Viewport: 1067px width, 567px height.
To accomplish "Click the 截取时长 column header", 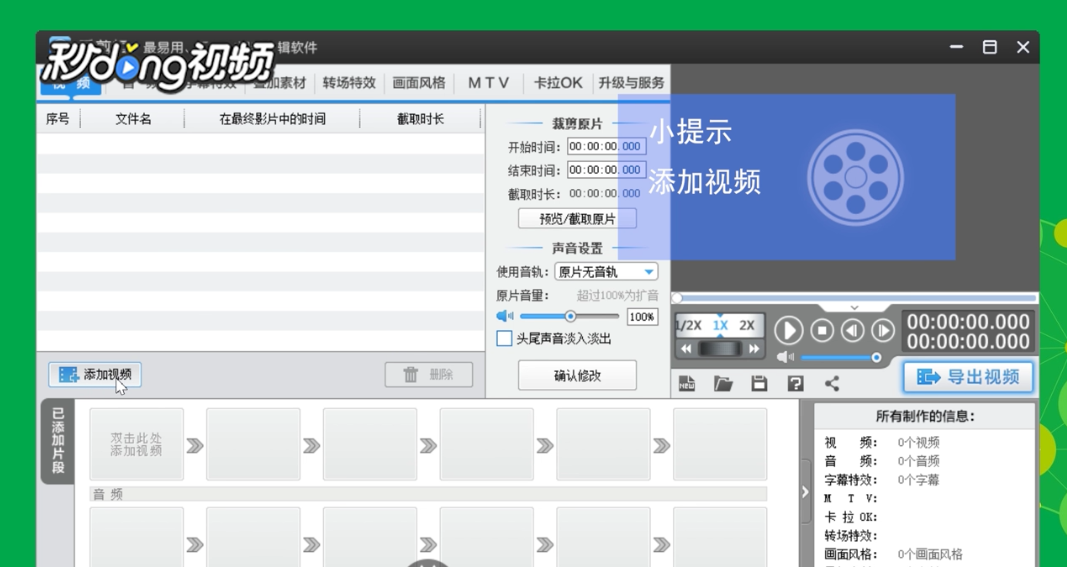I will pyautogui.click(x=421, y=119).
